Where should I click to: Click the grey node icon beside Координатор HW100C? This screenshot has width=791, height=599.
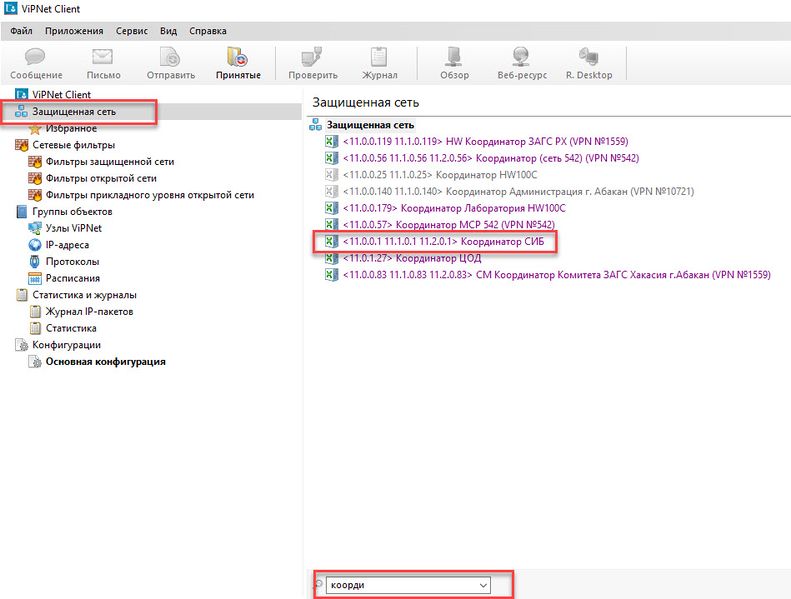331,175
